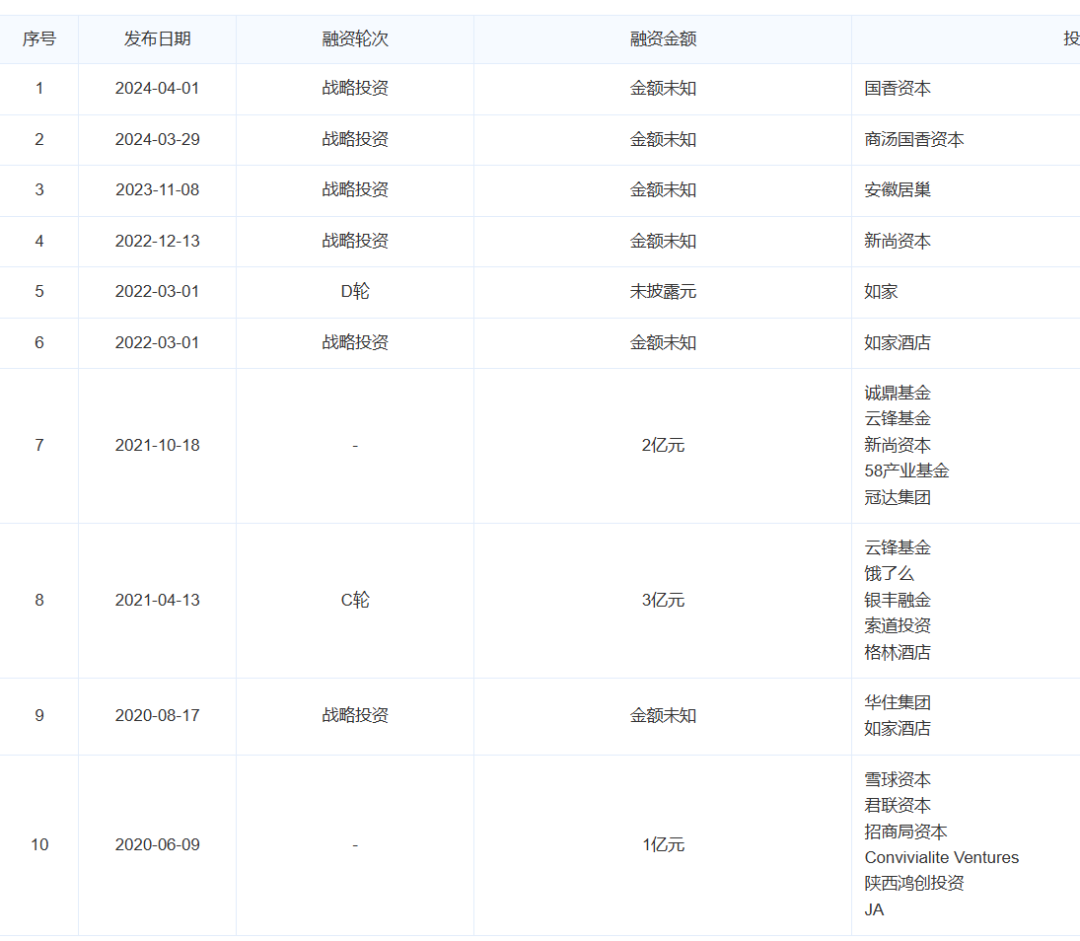Open investor link 诚鼎基金
Screen dimensions: 1080x941
pyautogui.click(x=897, y=393)
